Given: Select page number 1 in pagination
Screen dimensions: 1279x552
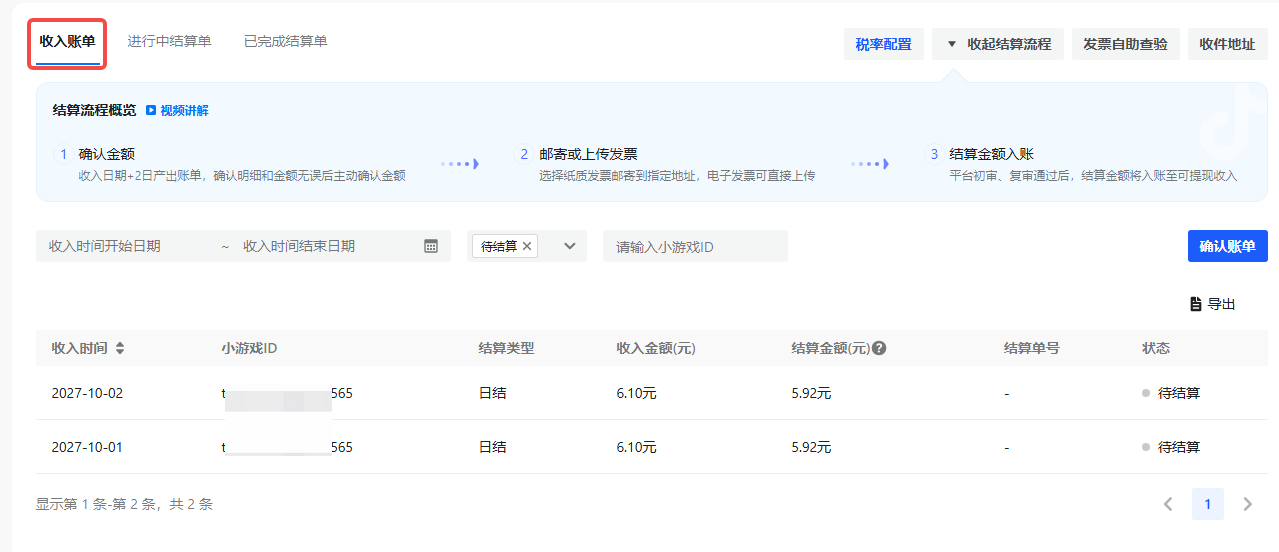Looking at the screenshot, I should click(1207, 504).
